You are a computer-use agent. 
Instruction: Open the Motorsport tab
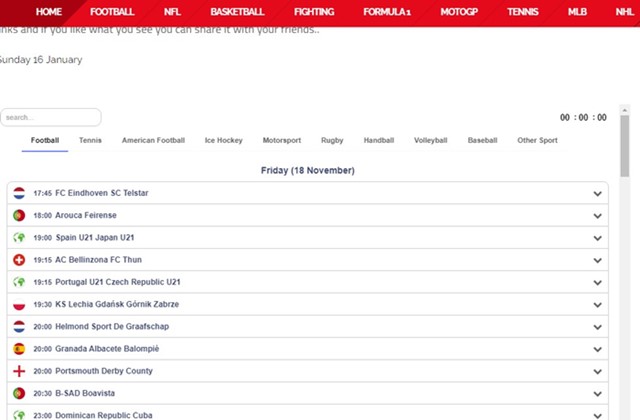click(281, 141)
